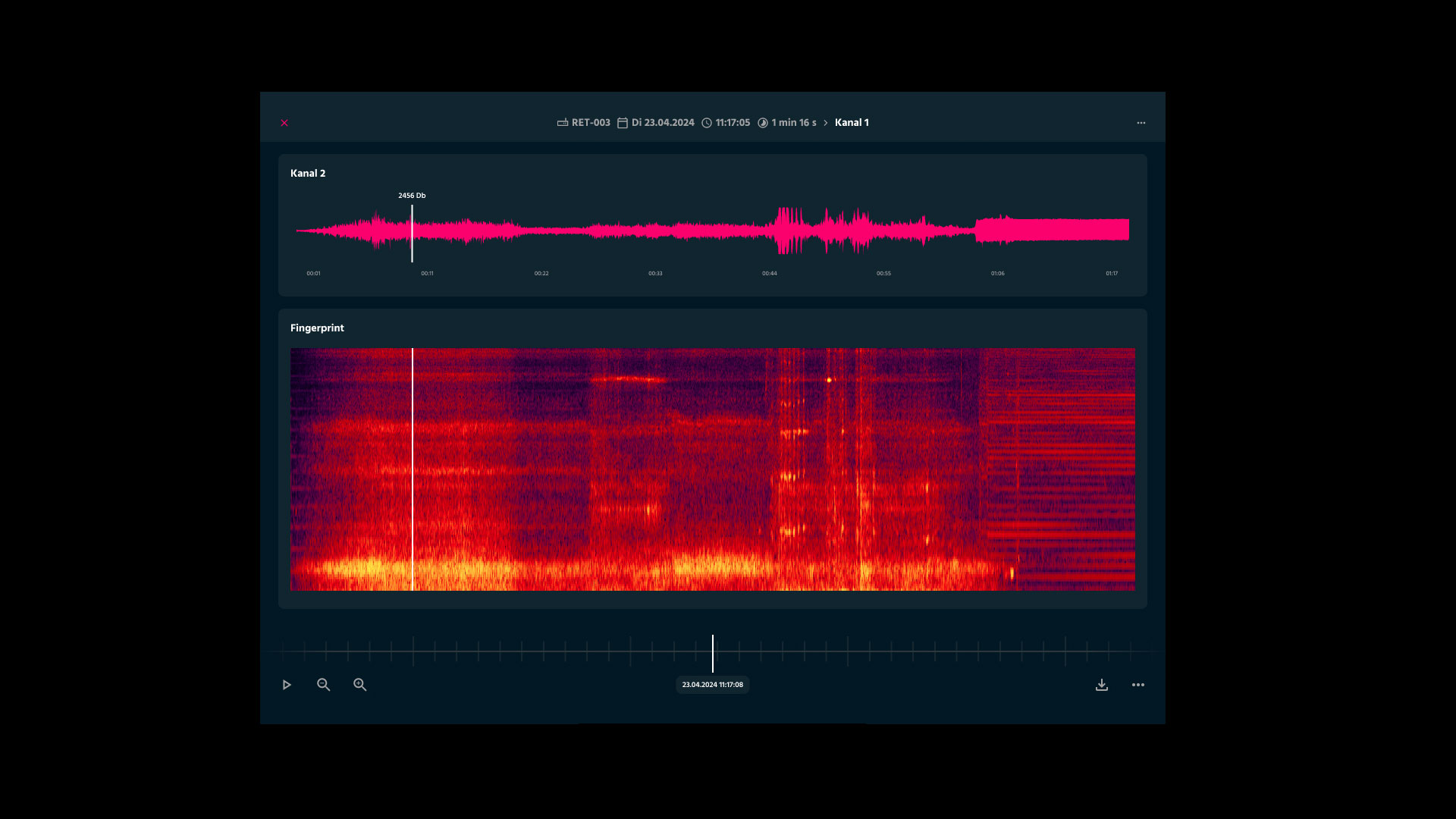The height and width of the screenshot is (819, 1456).
Task: Close the recording viewer with the pink X
Action: click(x=284, y=123)
